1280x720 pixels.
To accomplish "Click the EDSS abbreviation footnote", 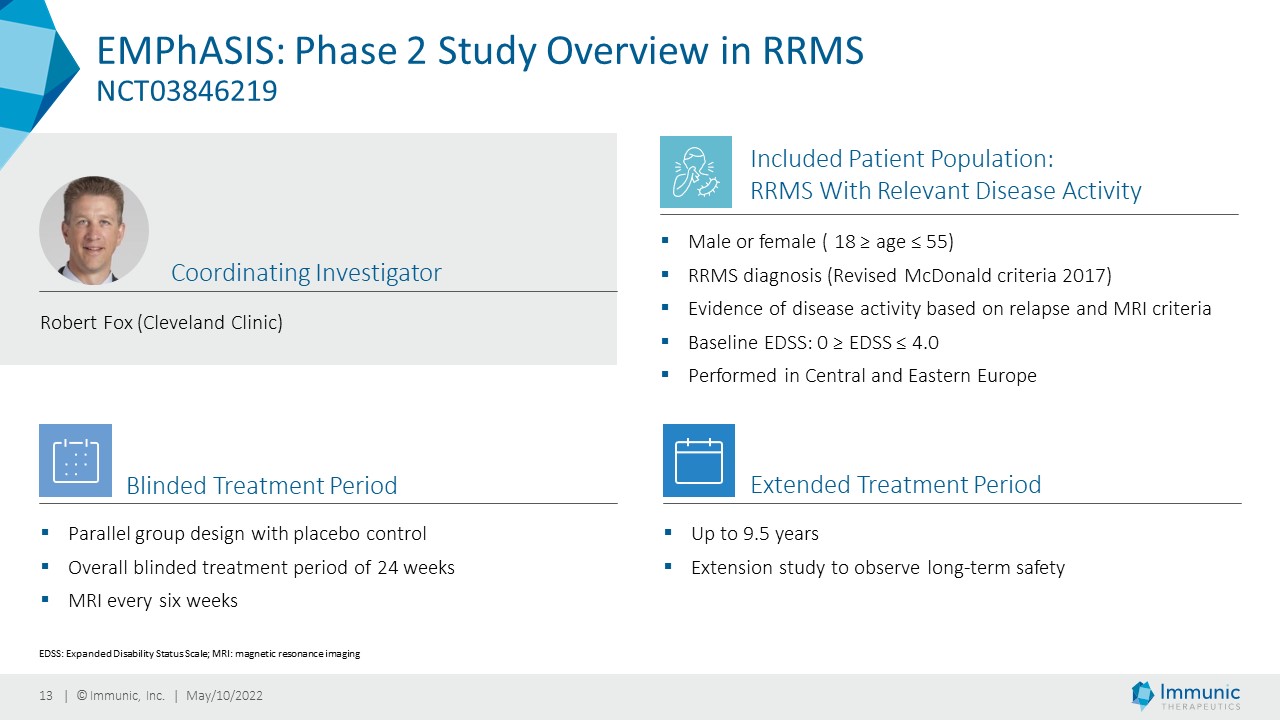I will point(200,654).
